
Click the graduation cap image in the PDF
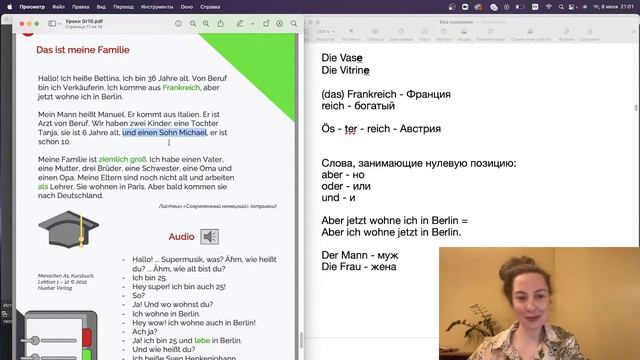[x=69, y=229]
